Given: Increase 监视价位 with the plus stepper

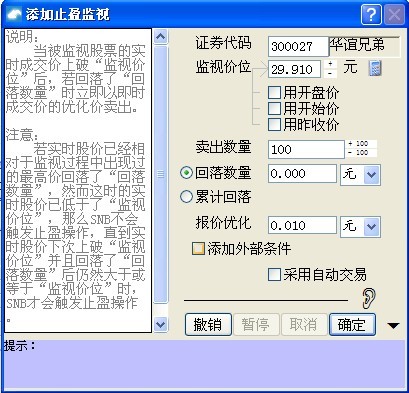Looking at the screenshot, I should (330, 64).
